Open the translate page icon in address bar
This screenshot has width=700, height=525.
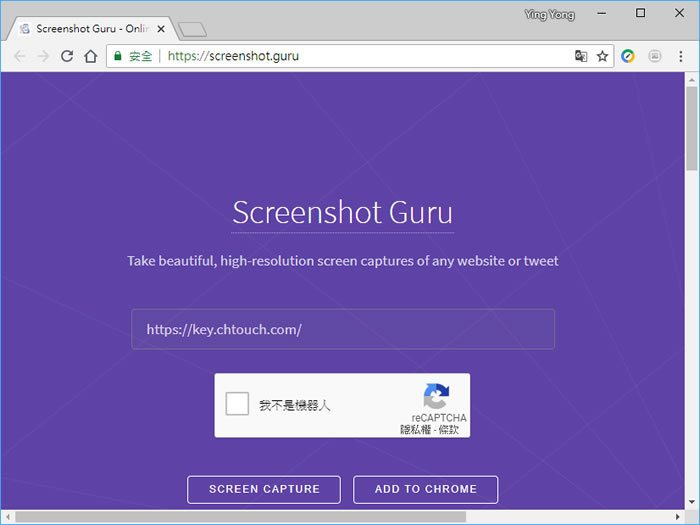581,56
